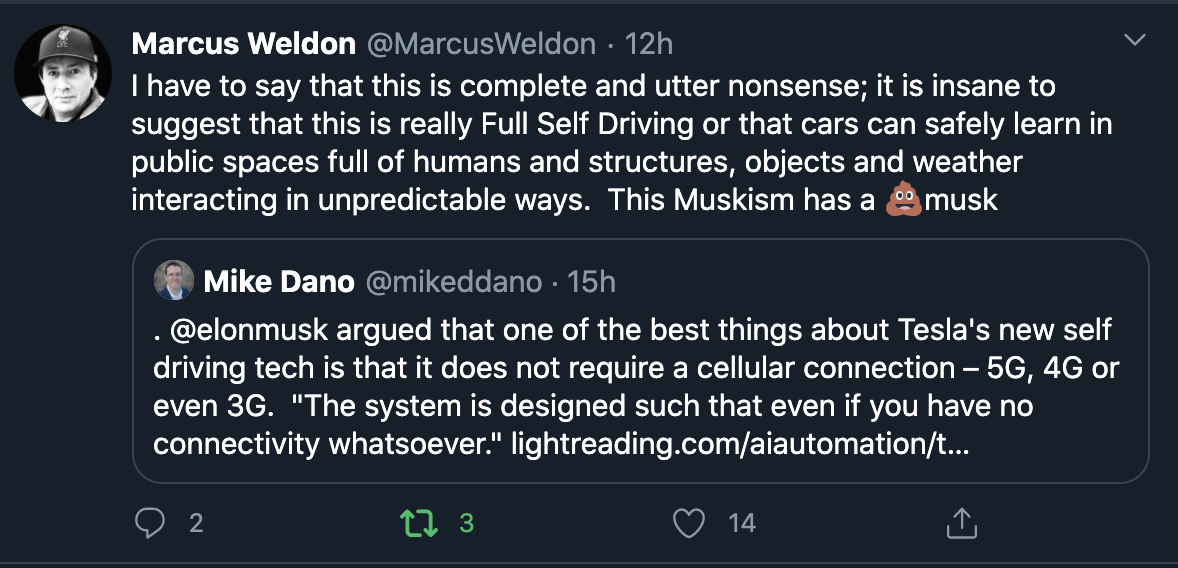Image resolution: width=1178 pixels, height=568 pixels.
Task: Click the retweet count of 3
Action: coord(466,522)
